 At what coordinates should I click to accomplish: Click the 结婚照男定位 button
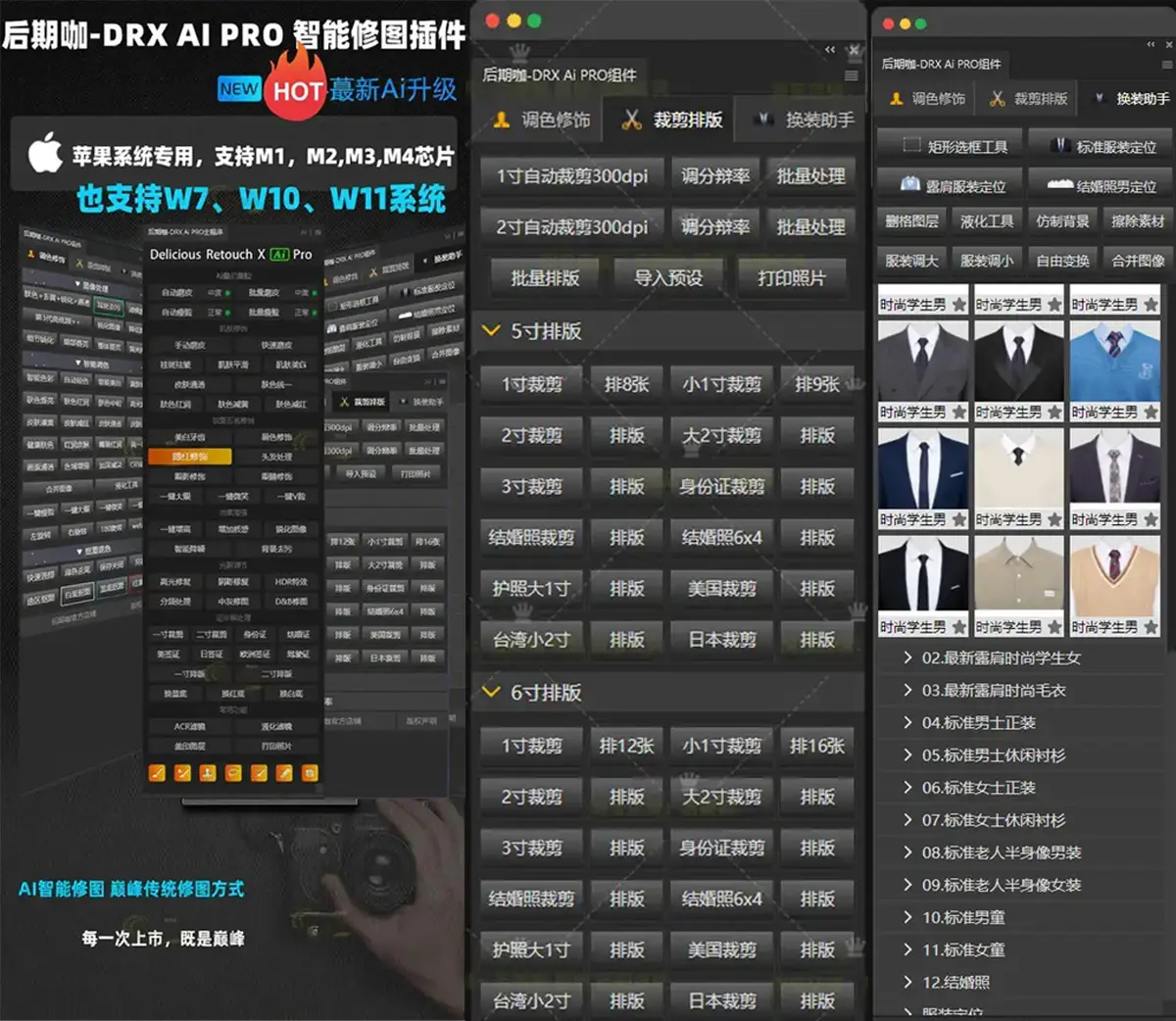1101,185
